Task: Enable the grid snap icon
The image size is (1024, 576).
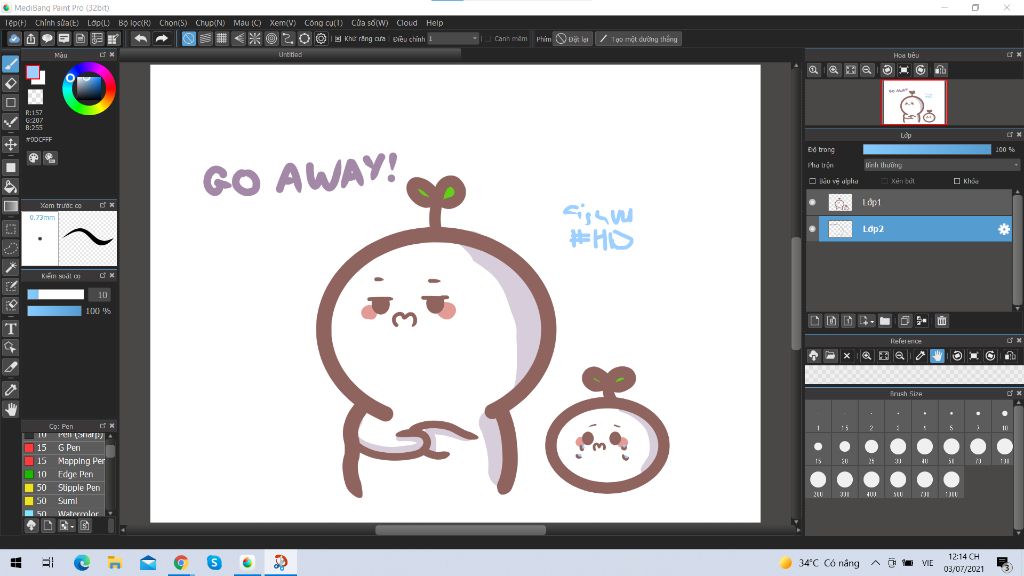Action: pyautogui.click(x=222, y=39)
